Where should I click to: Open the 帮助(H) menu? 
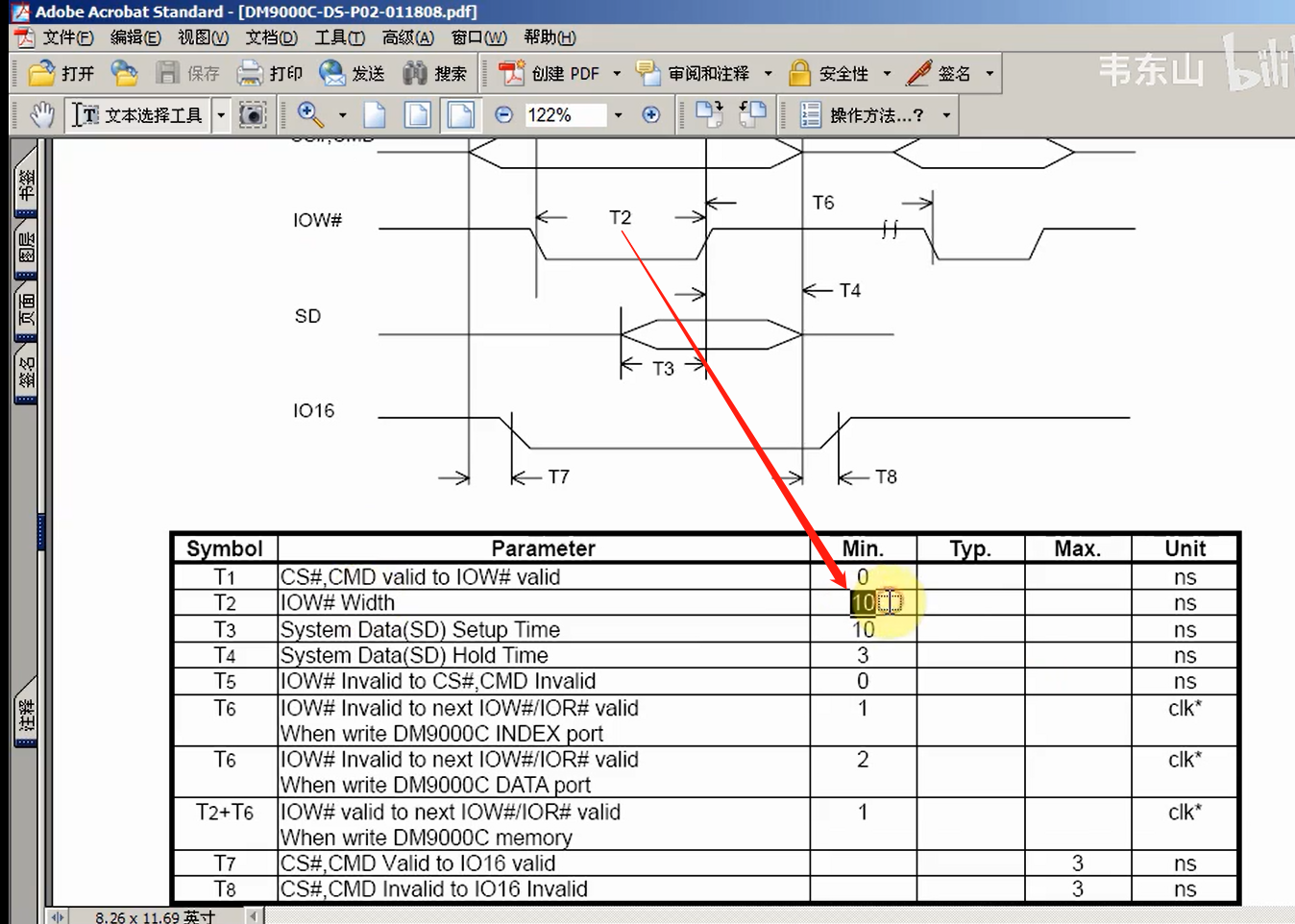tap(550, 37)
